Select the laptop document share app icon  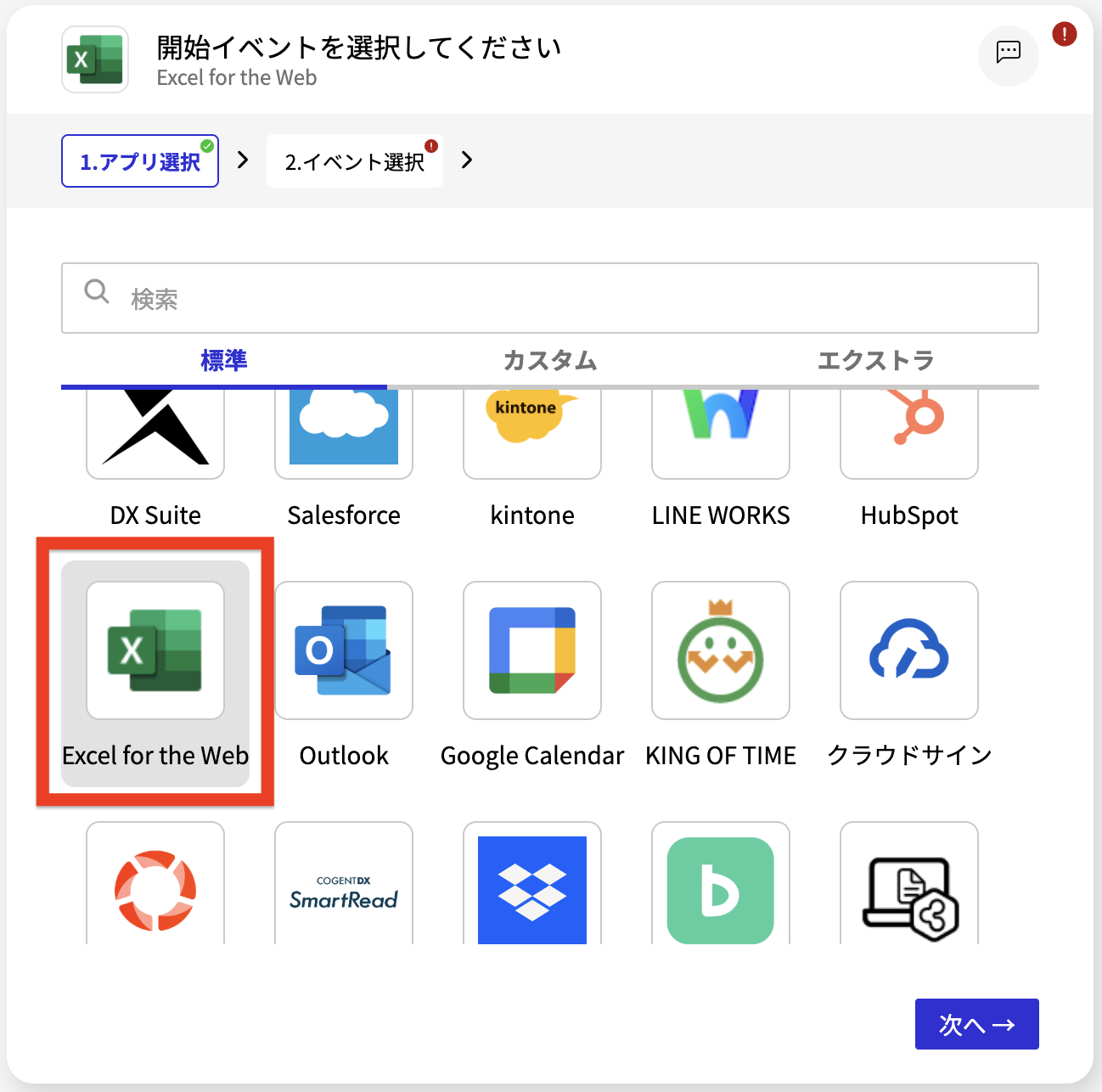(x=909, y=884)
